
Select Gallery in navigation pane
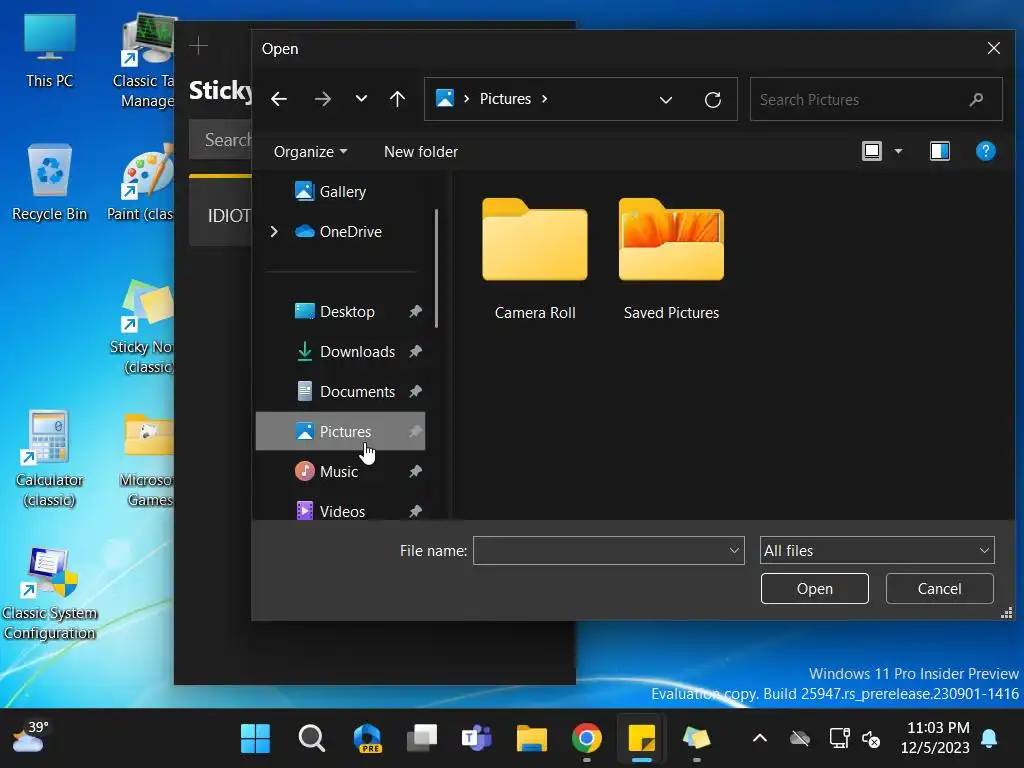click(x=340, y=191)
